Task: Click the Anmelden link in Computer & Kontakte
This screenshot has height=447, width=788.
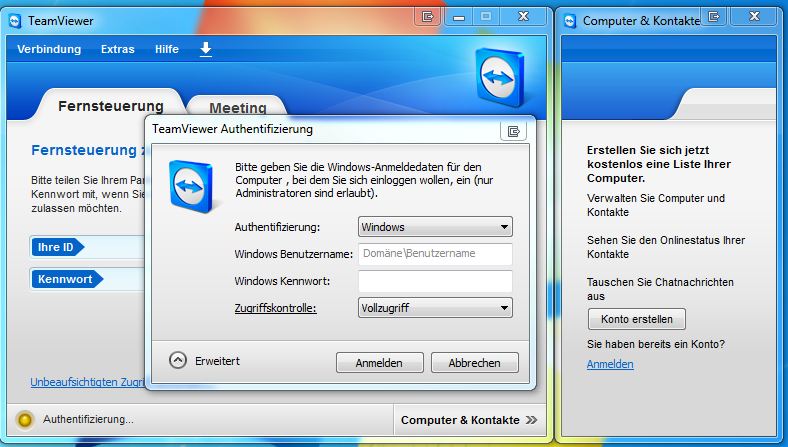Action: coord(610,364)
